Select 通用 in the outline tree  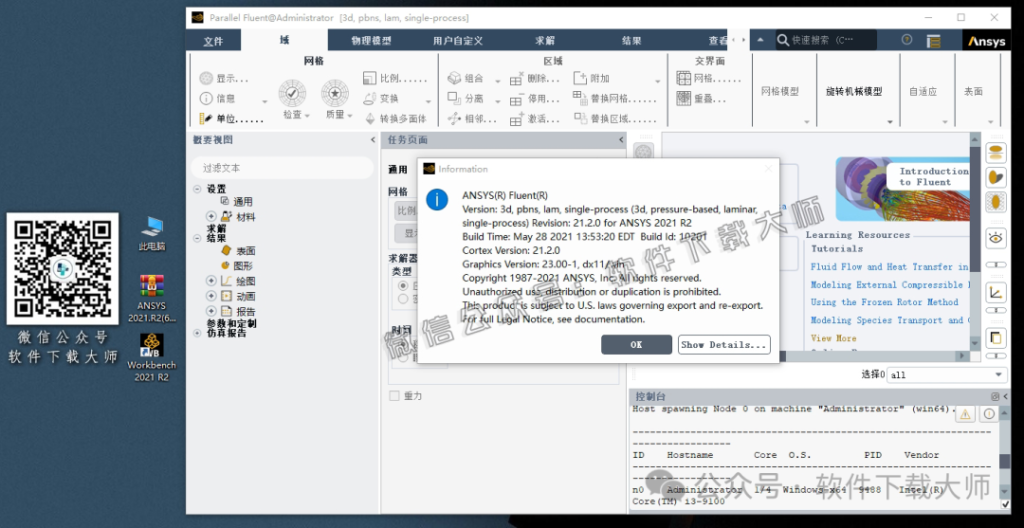(242, 201)
